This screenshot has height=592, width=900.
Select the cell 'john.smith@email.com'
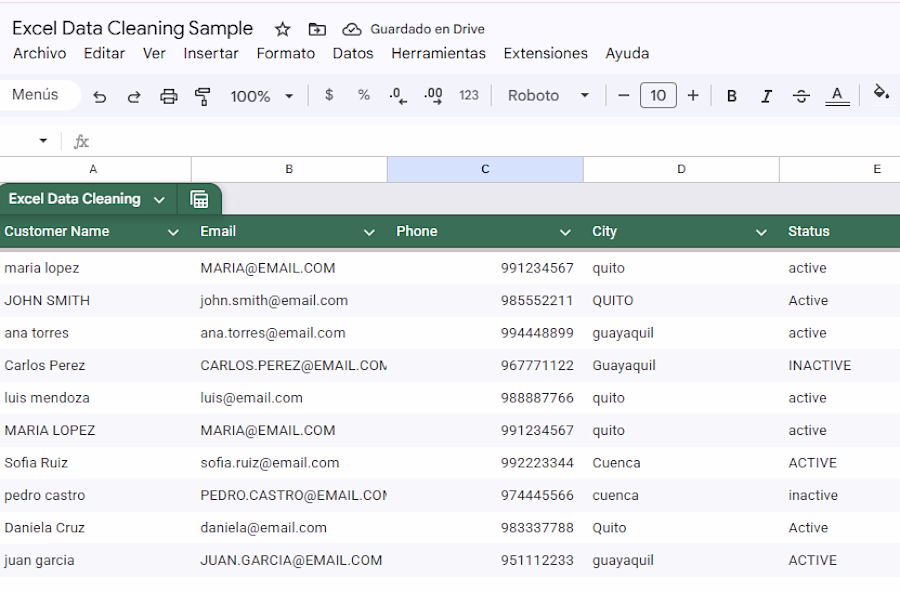[289, 300]
